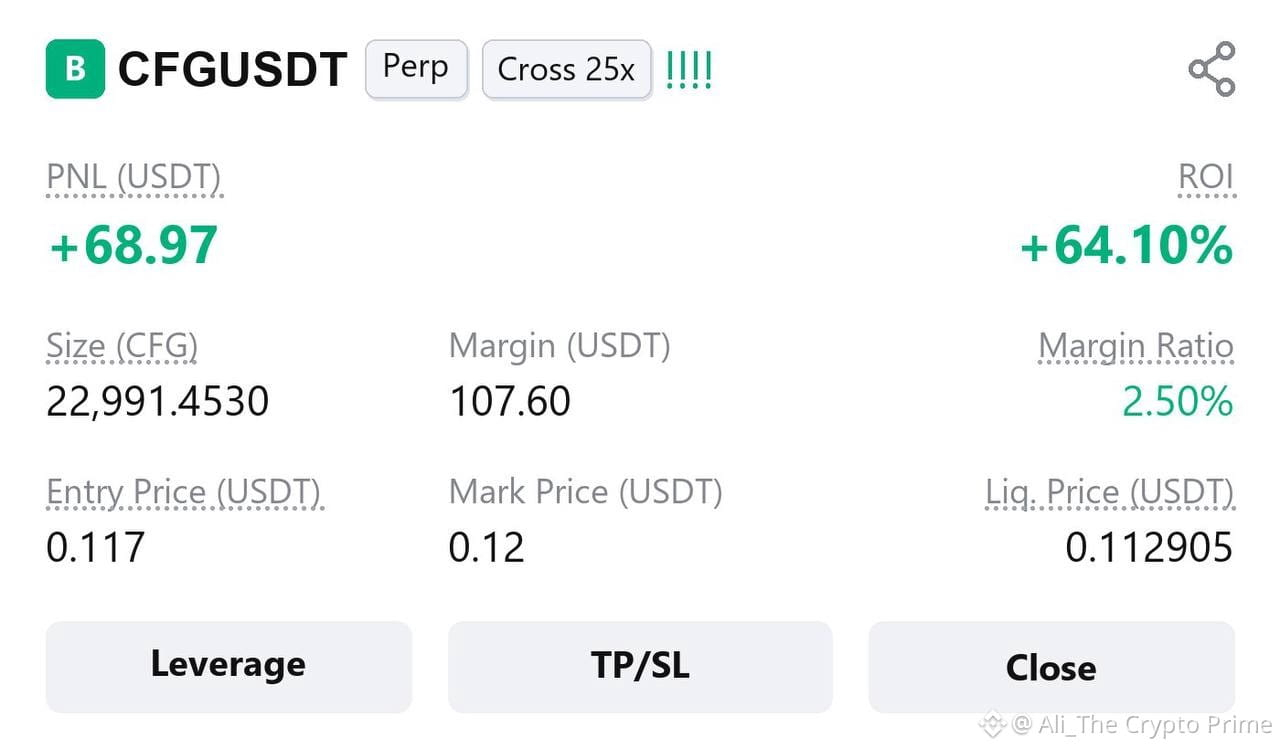Select the 107.60 margin value
Viewport: 1280px width, 749px height.
[x=510, y=402]
